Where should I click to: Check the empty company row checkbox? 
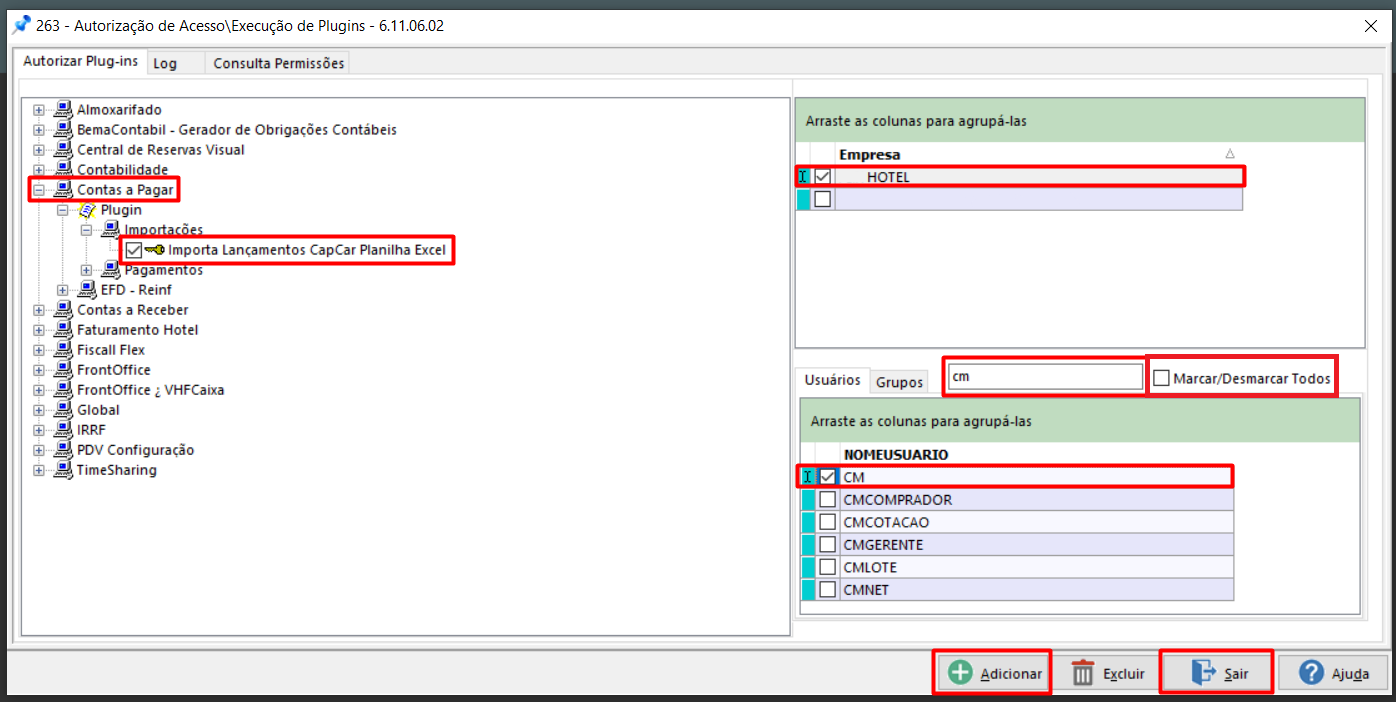point(823,199)
